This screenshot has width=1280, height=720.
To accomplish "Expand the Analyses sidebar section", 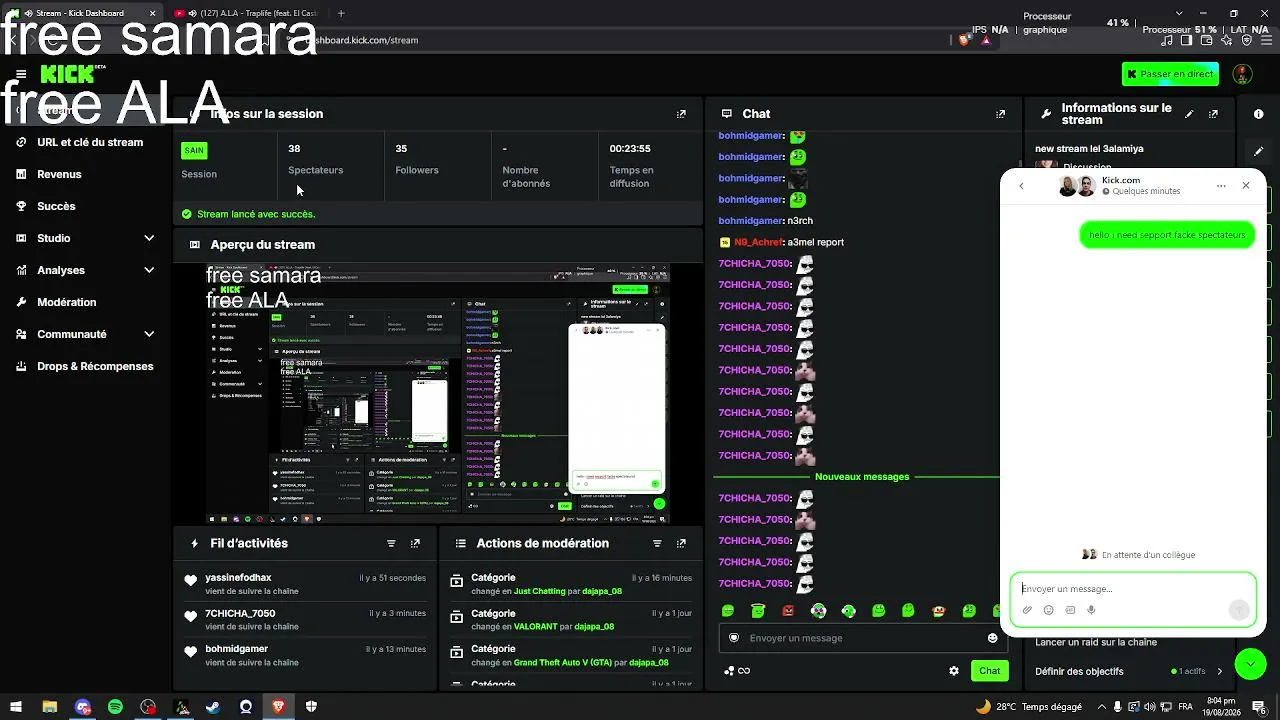I will [149, 270].
